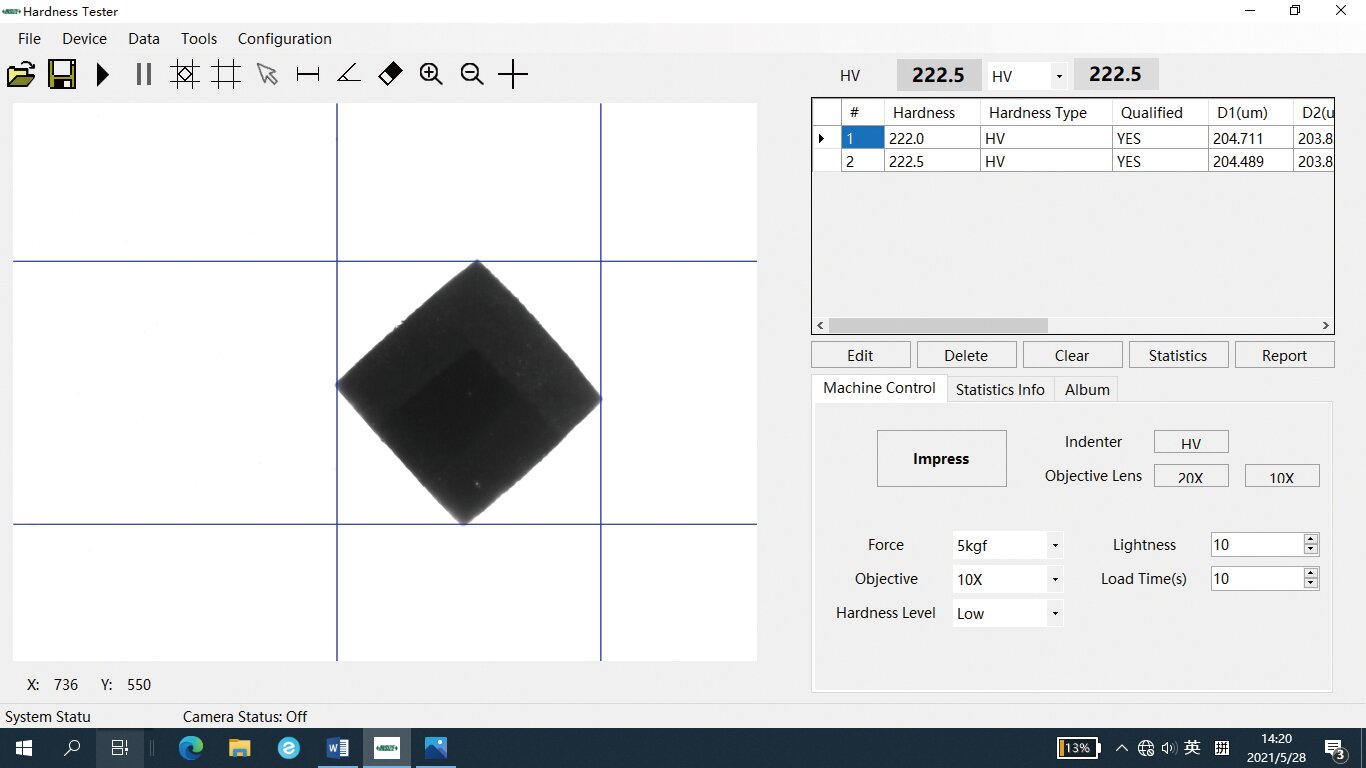This screenshot has width=1366, height=768.
Task: Switch to the 10X objective lens button
Action: click(x=1282, y=477)
